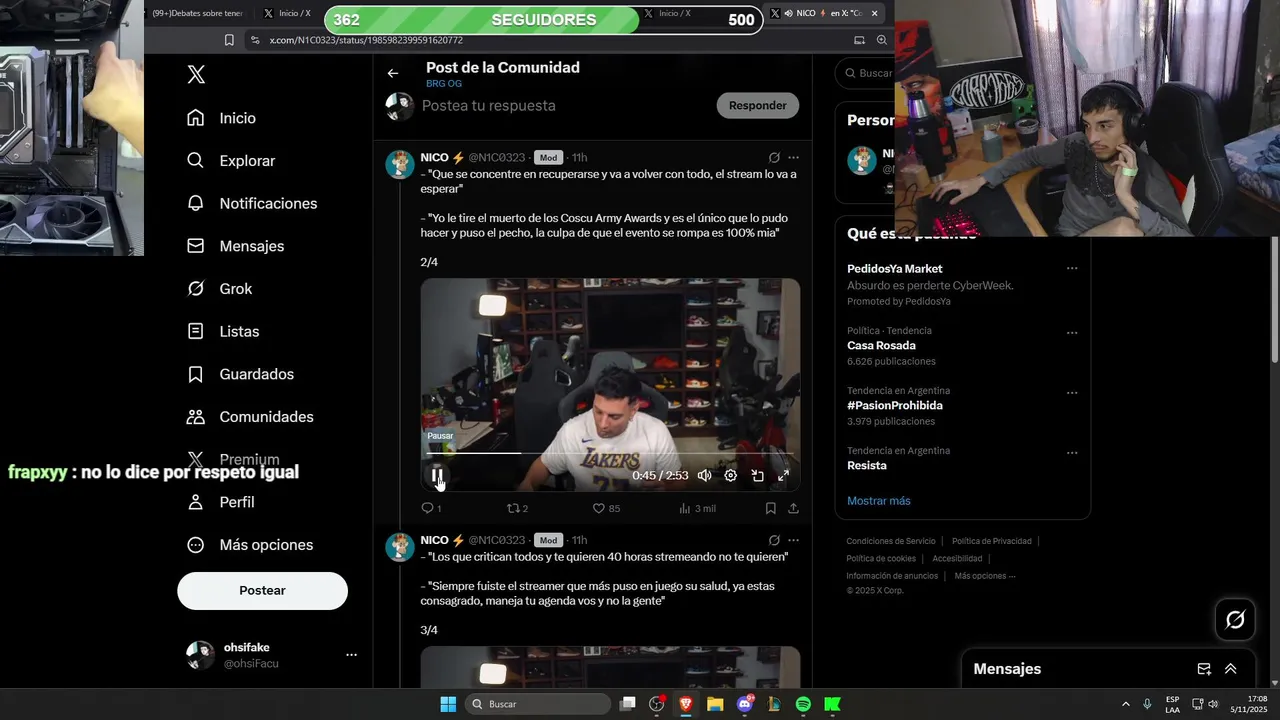Click the bookmark icon left of address bar

pos(229,40)
